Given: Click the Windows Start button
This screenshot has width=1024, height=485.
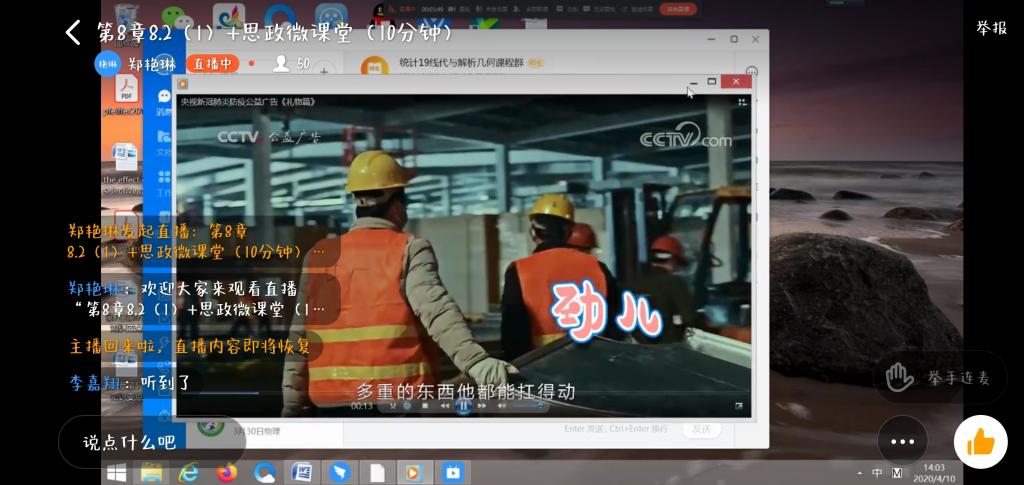Looking at the screenshot, I should 116,472.
